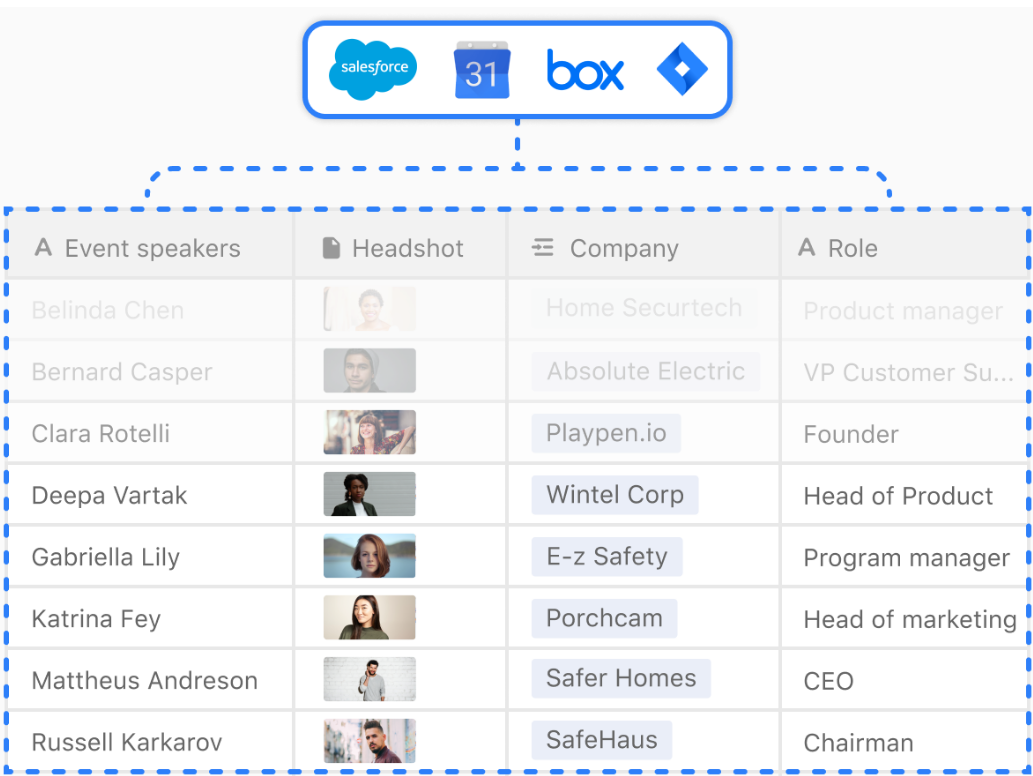Viewport: 1033px width, 776px height.
Task: Click the list icon beside Company header
Action: click(543, 248)
